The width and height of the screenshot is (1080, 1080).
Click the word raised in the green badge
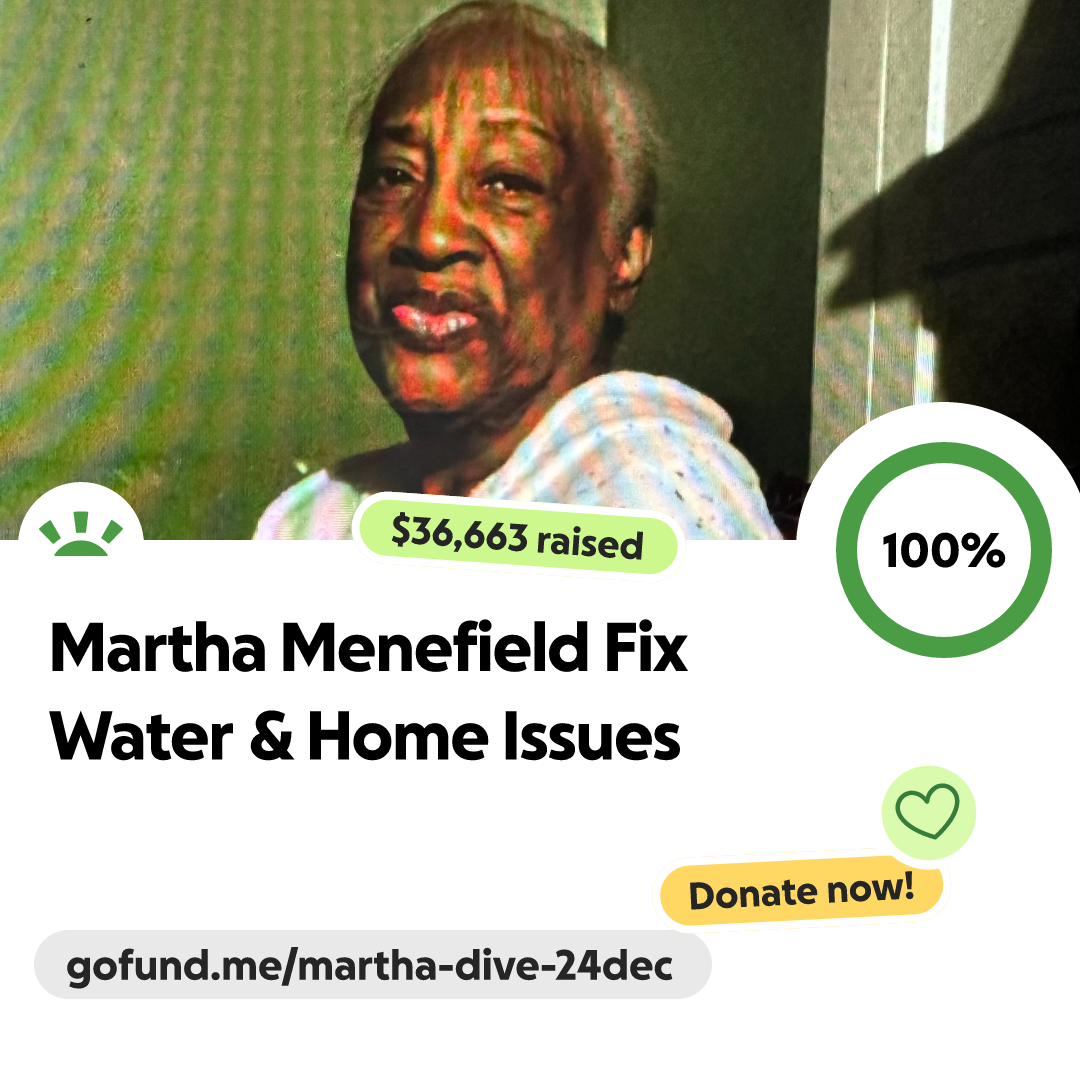click(x=590, y=543)
